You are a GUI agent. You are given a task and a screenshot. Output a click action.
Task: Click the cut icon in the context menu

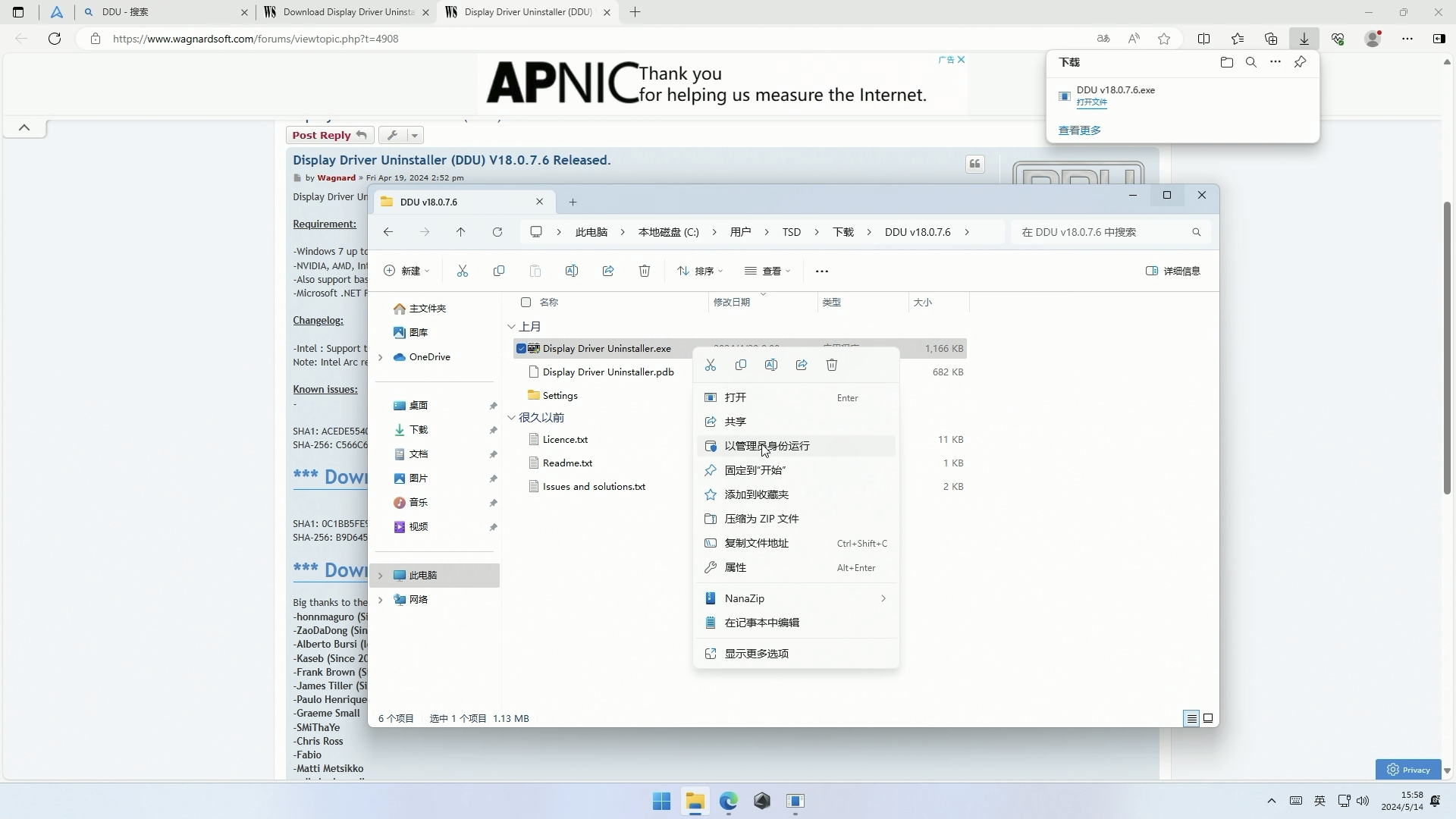coord(711,366)
